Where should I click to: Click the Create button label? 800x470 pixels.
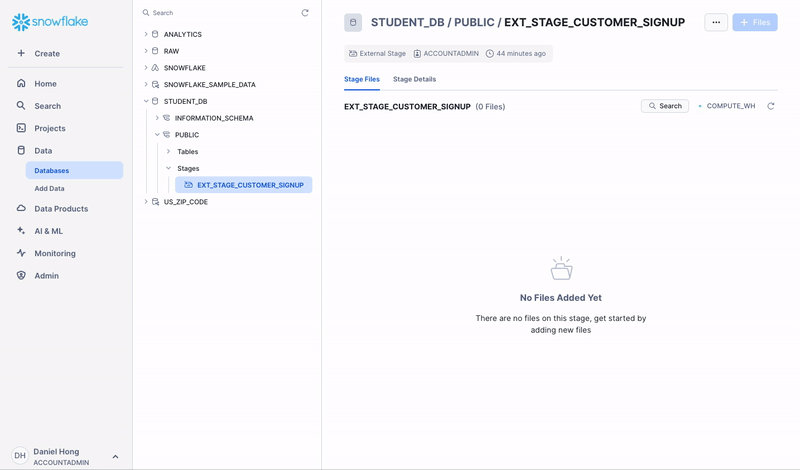pyautogui.click(x=47, y=54)
